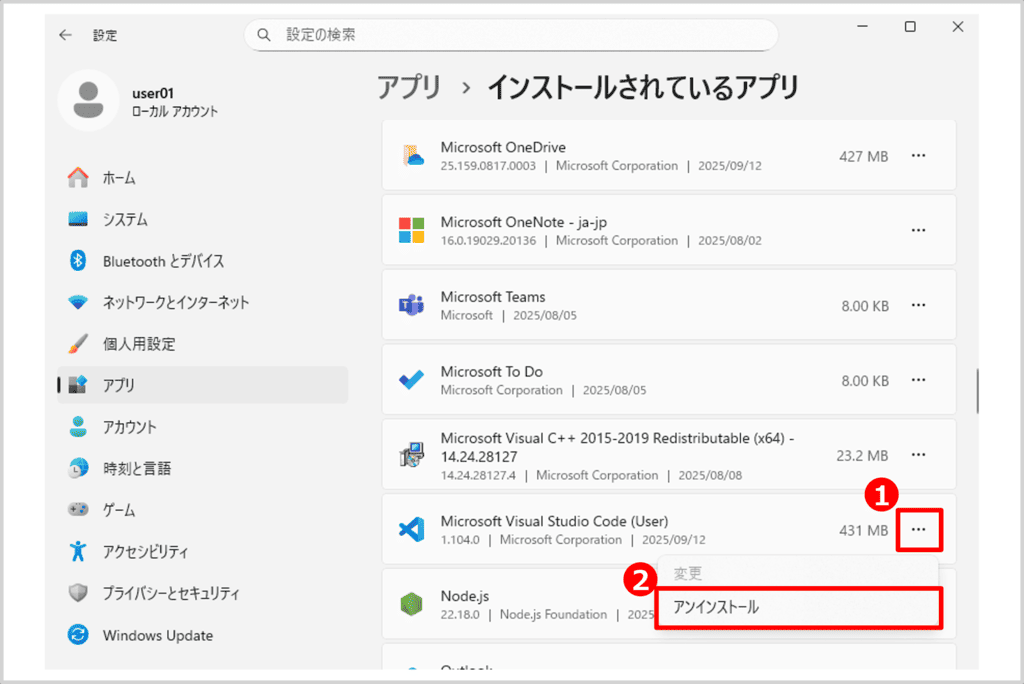
Task: Open more options for Visual Studio Code
Action: pyautogui.click(x=918, y=529)
